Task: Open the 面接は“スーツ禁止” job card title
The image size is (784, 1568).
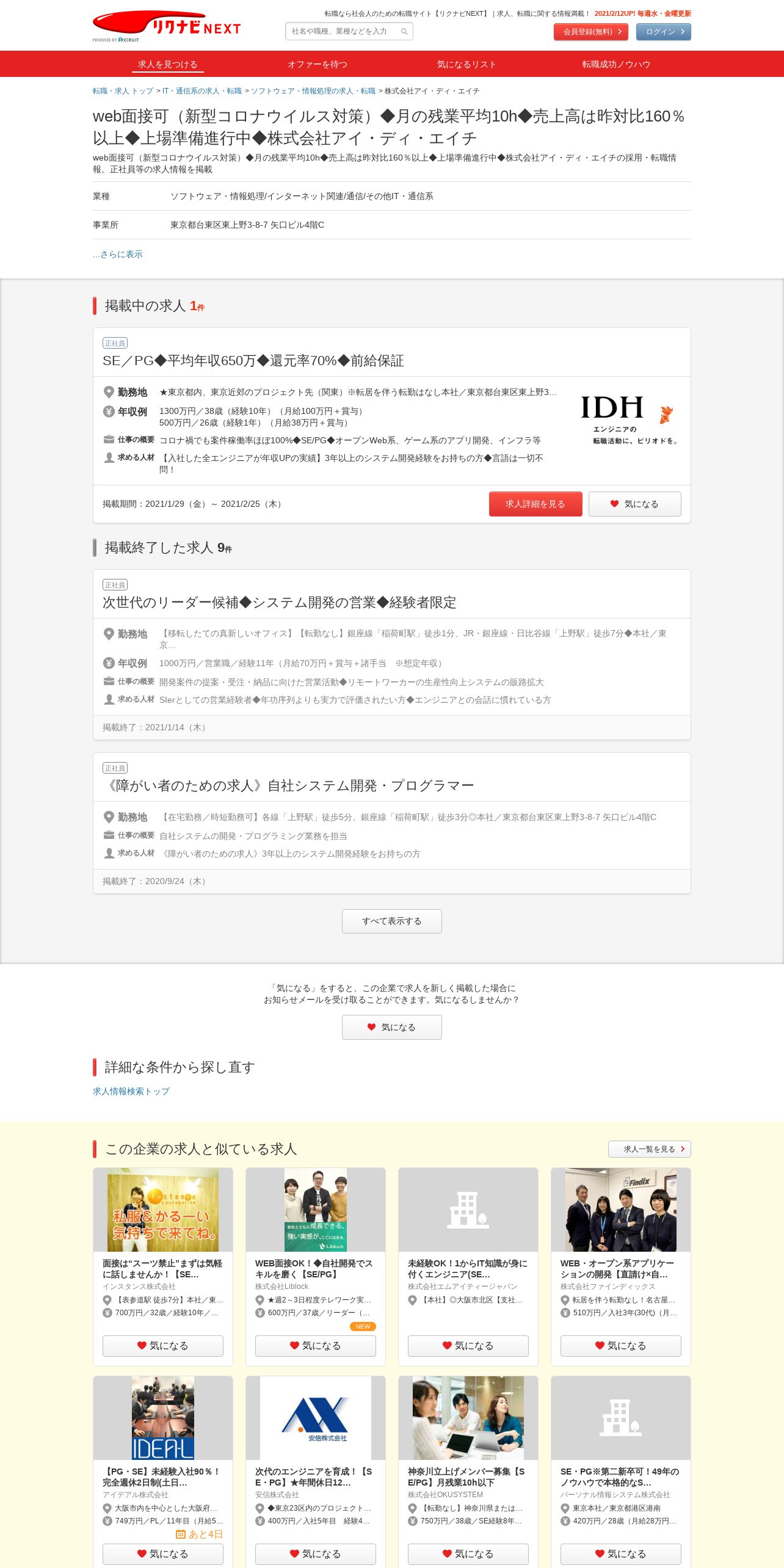Action: pos(163,1269)
